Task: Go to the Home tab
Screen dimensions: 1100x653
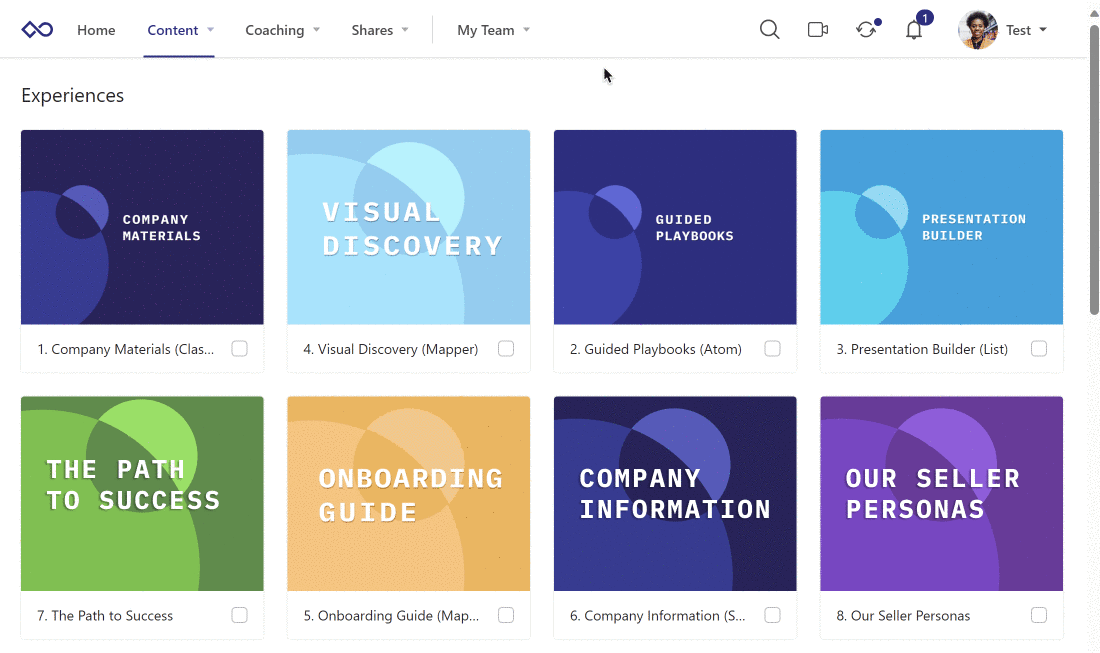Action: 96,30
